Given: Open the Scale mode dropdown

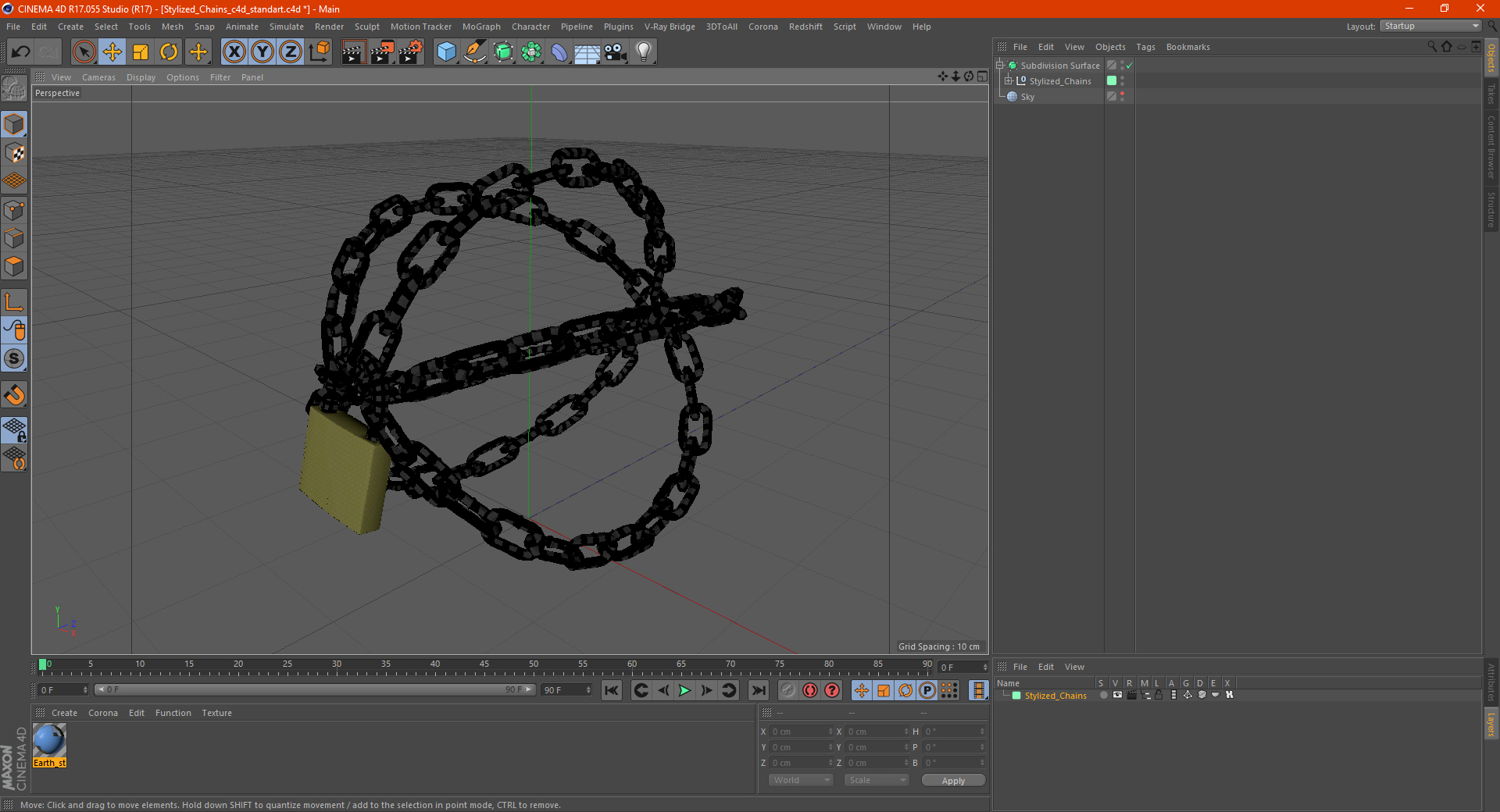Looking at the screenshot, I should [877, 780].
